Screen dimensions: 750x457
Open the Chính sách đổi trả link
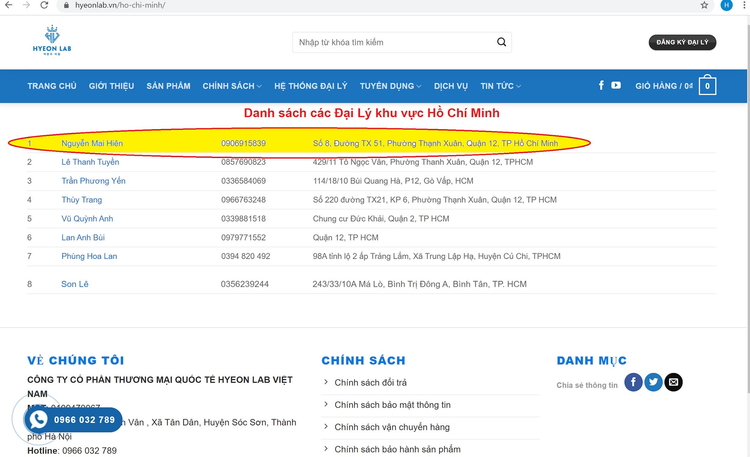click(x=373, y=383)
